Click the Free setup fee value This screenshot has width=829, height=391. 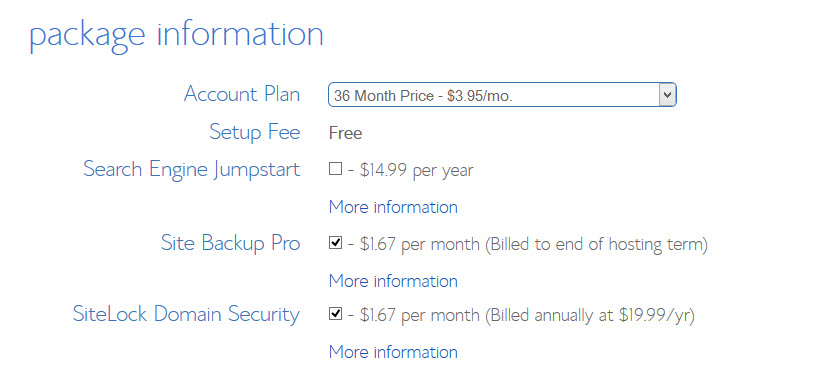coord(345,133)
